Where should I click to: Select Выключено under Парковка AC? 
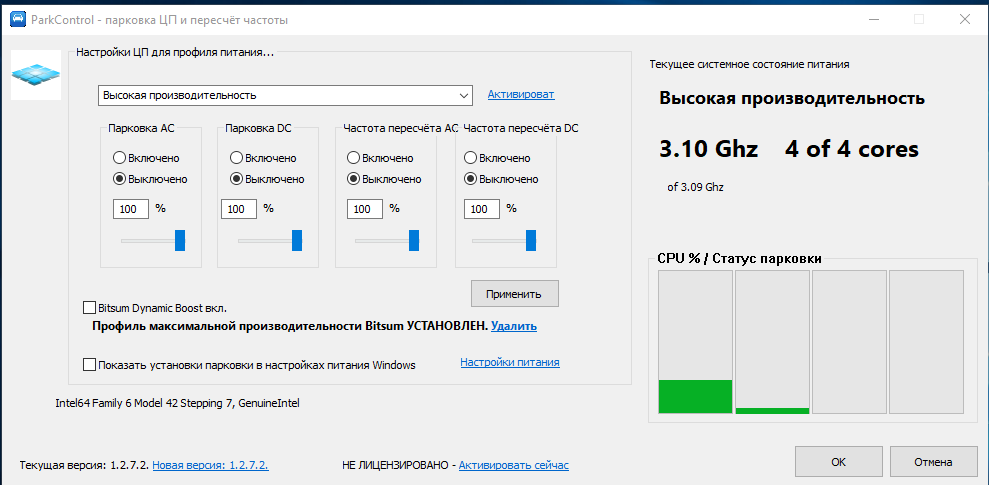pyautogui.click(x=150, y=179)
